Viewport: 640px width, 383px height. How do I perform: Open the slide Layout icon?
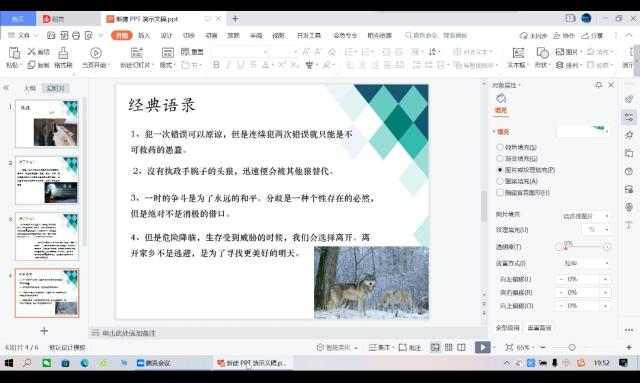click(x=168, y=53)
